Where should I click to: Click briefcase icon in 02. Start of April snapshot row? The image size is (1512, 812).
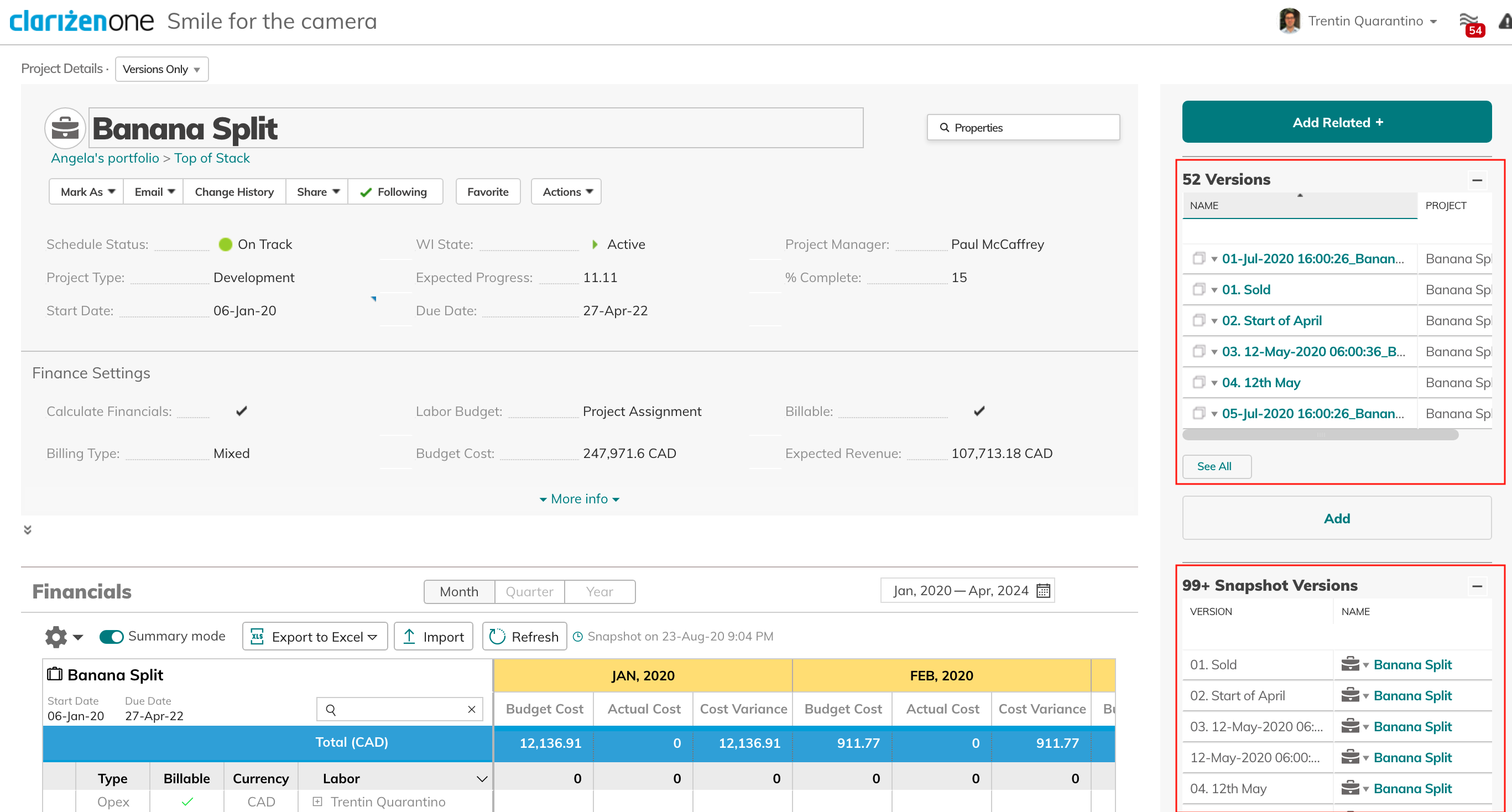pos(1350,696)
